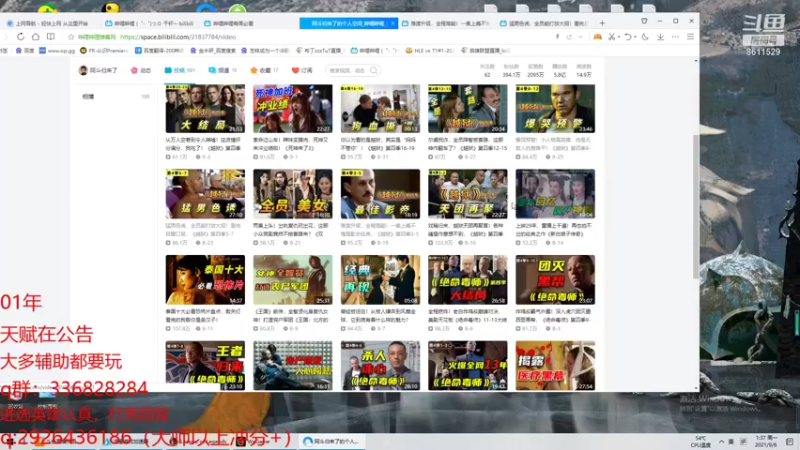Viewport: 800px width, 450px height.
Task: Open the 王者归来 绝命毒师 video thumbnail
Action: coord(205,365)
